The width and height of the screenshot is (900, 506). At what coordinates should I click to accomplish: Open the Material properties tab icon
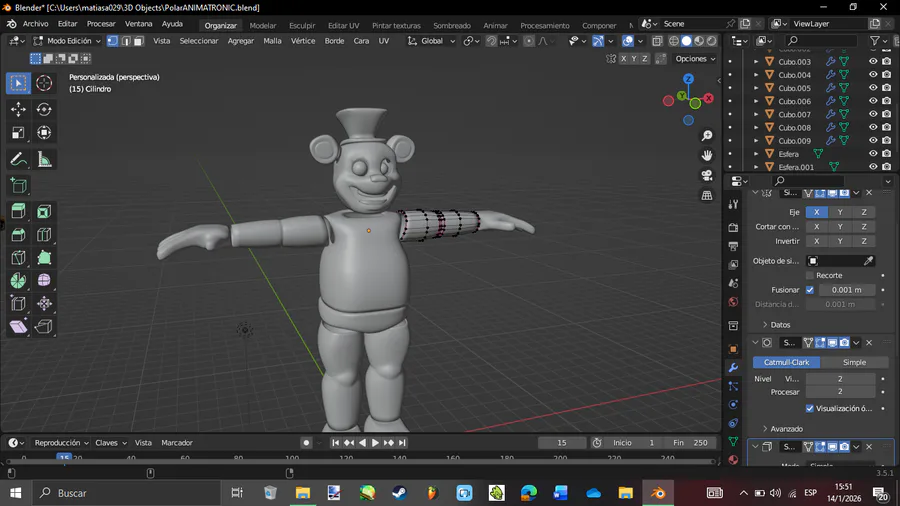[x=733, y=460]
